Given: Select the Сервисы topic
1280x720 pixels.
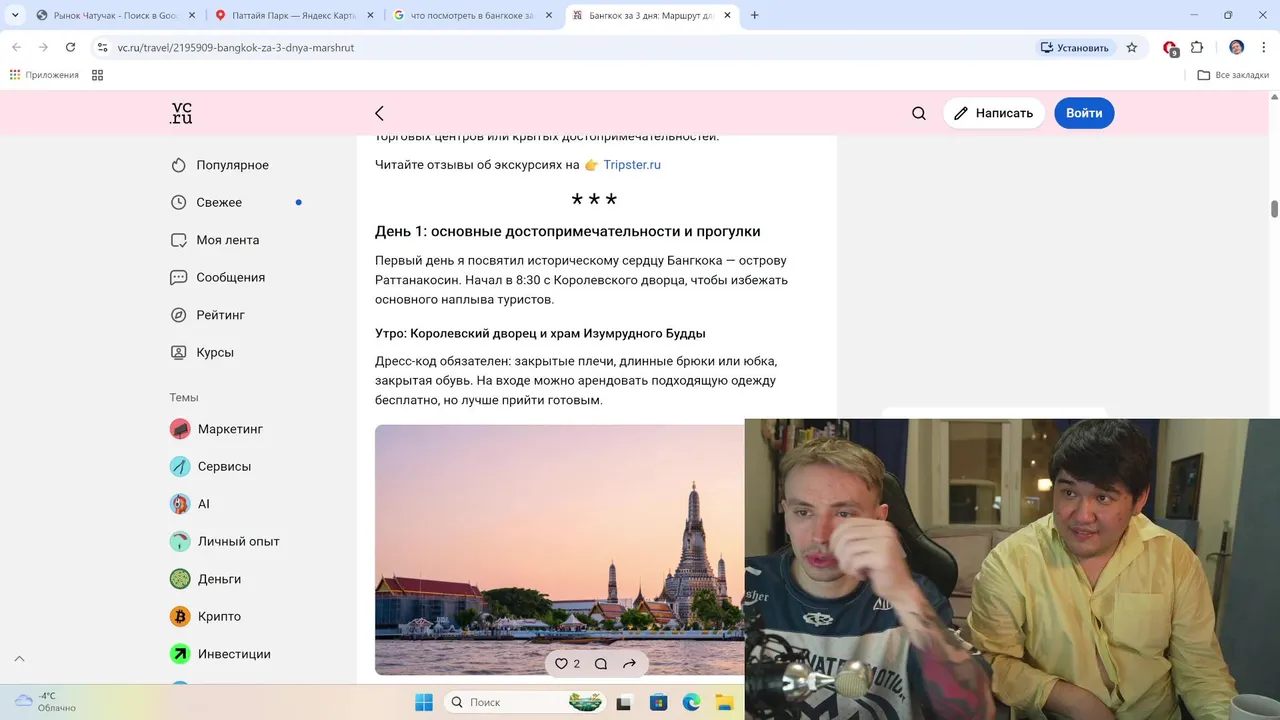Looking at the screenshot, I should (x=211, y=466).
